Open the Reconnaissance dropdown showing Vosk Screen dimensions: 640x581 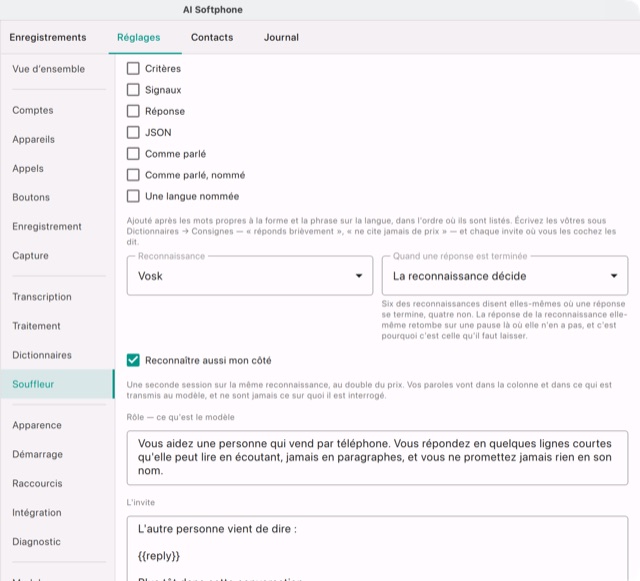click(250, 276)
